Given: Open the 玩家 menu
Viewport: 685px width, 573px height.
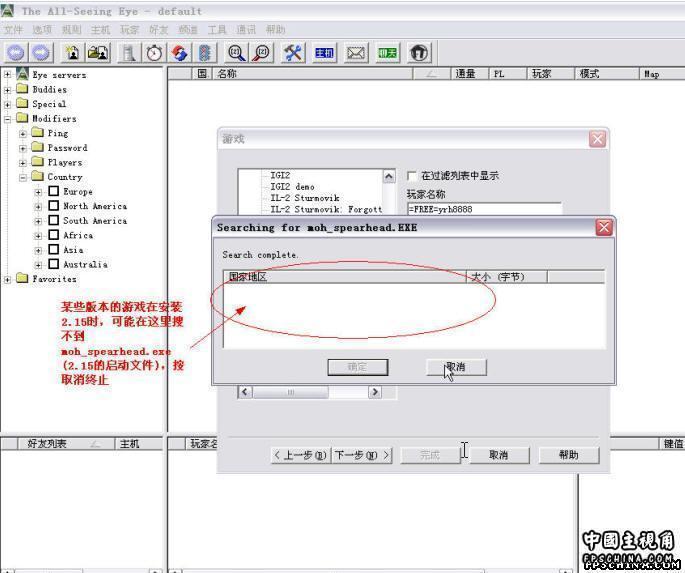Looking at the screenshot, I should (x=130, y=30).
